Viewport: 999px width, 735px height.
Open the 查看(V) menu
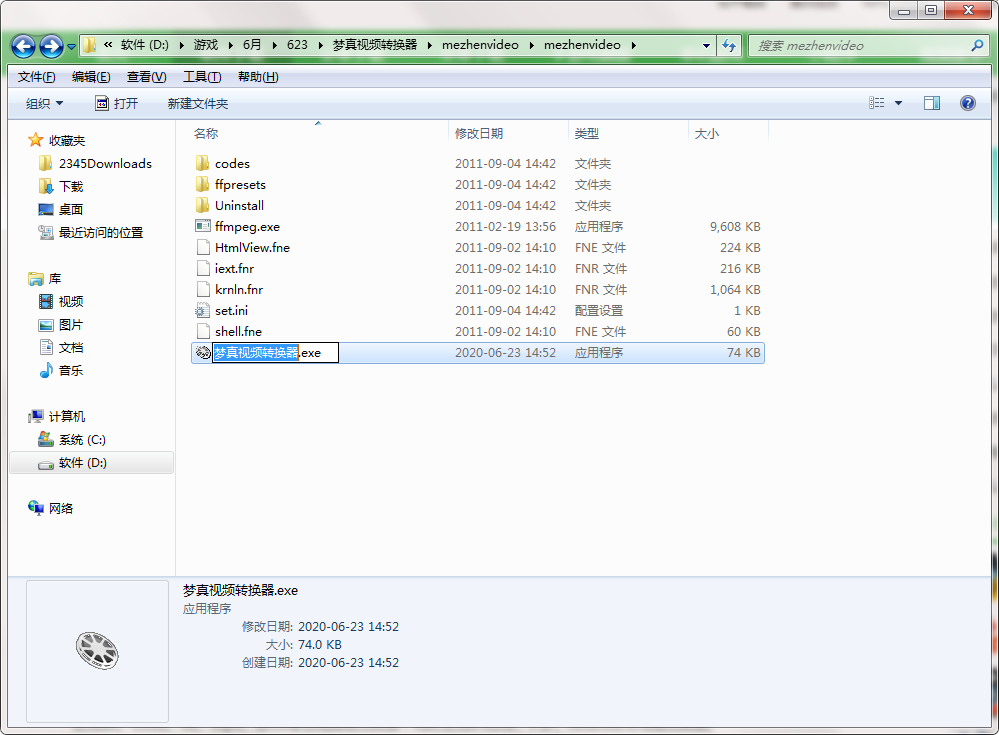147,77
